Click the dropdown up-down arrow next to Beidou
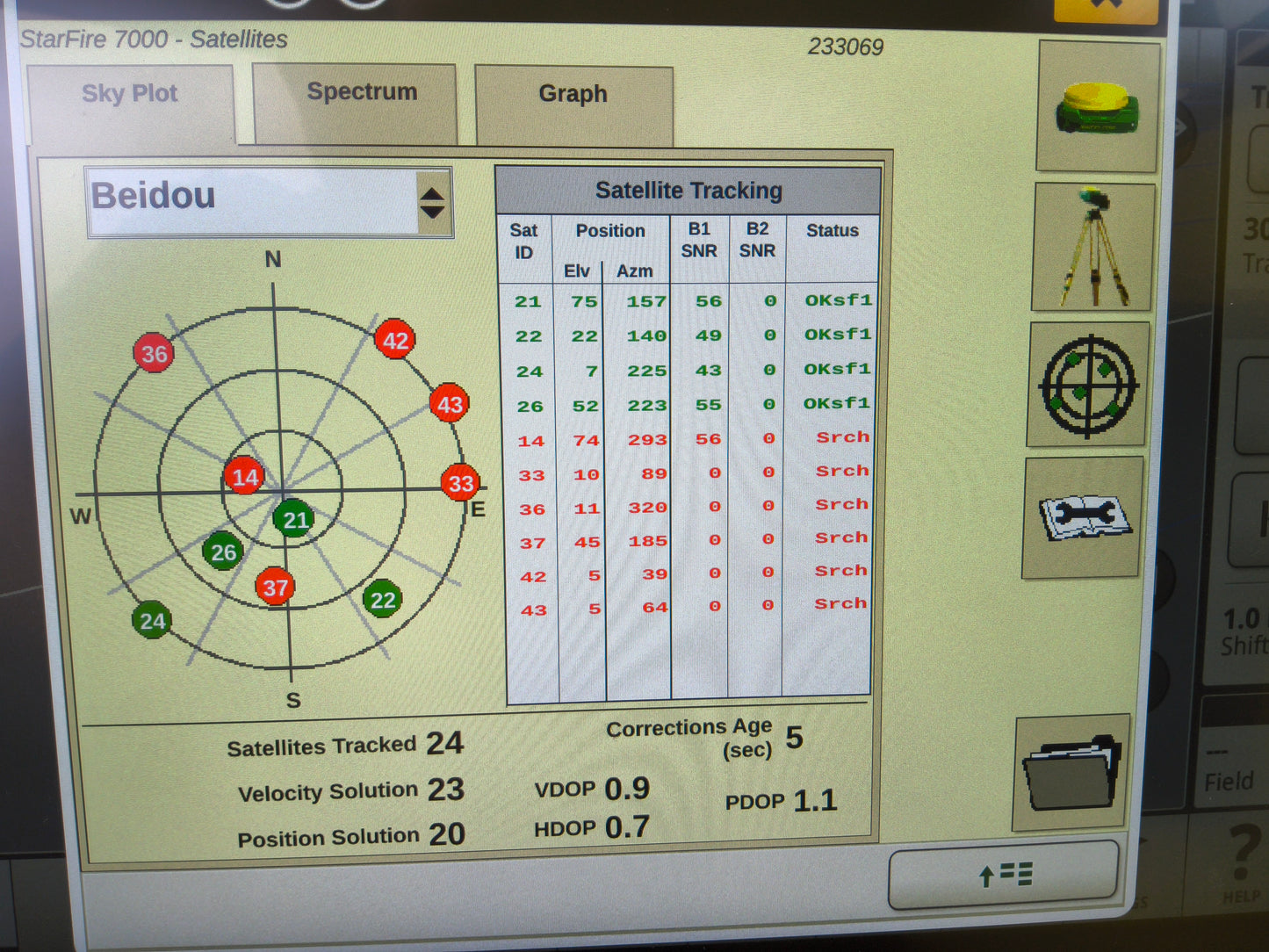Viewport: 1269px width, 952px height. [433, 203]
